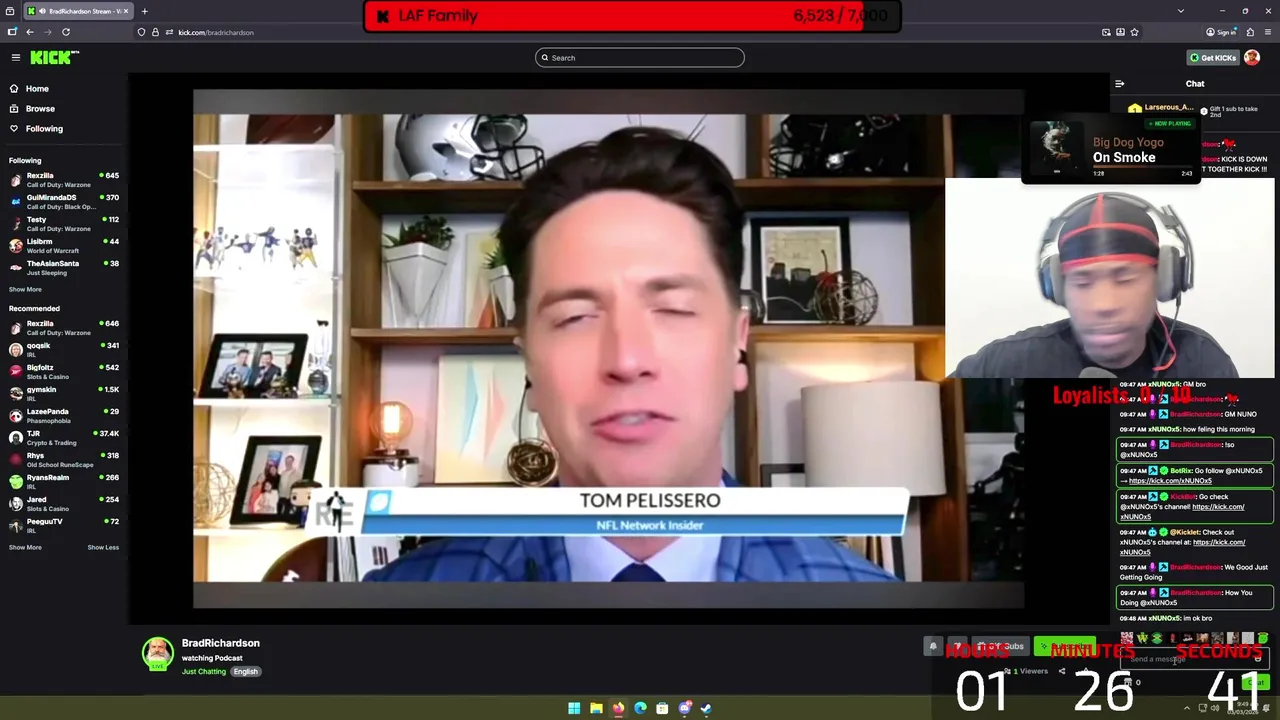The width and height of the screenshot is (1280, 720).
Task: Open Firefox from the taskbar
Action: coord(618,709)
